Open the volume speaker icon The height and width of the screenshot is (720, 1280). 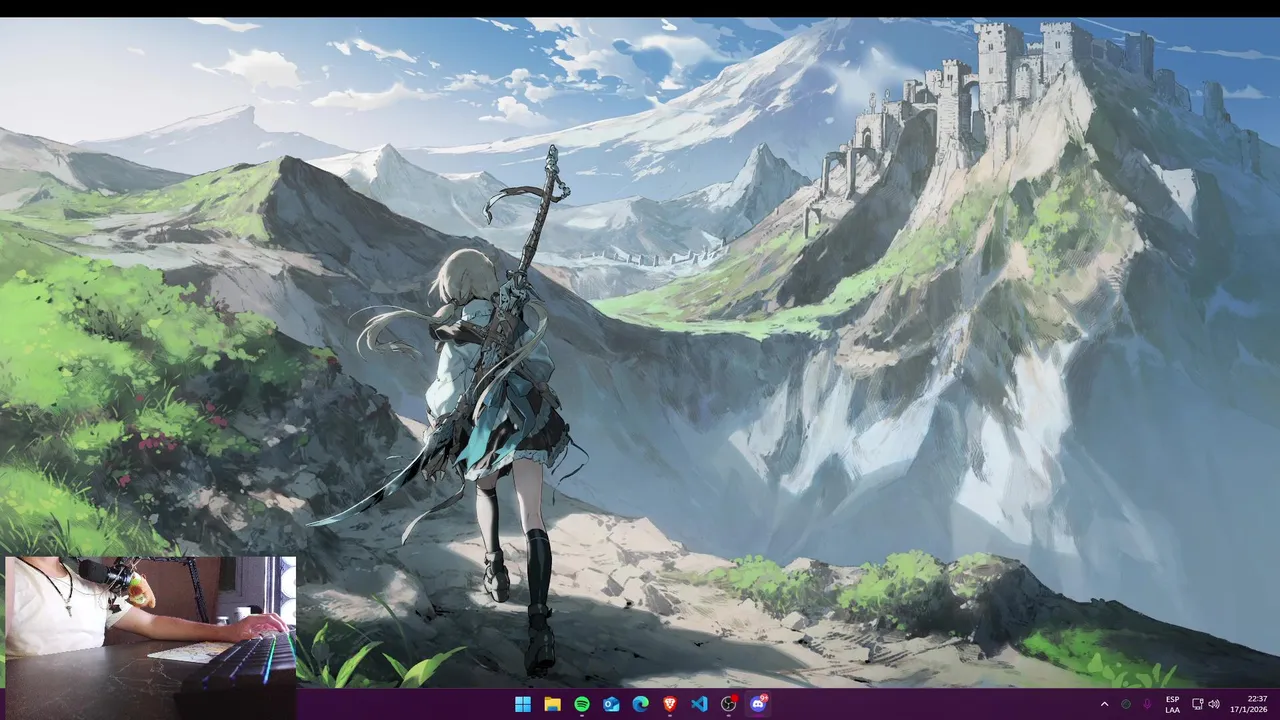(x=1214, y=704)
